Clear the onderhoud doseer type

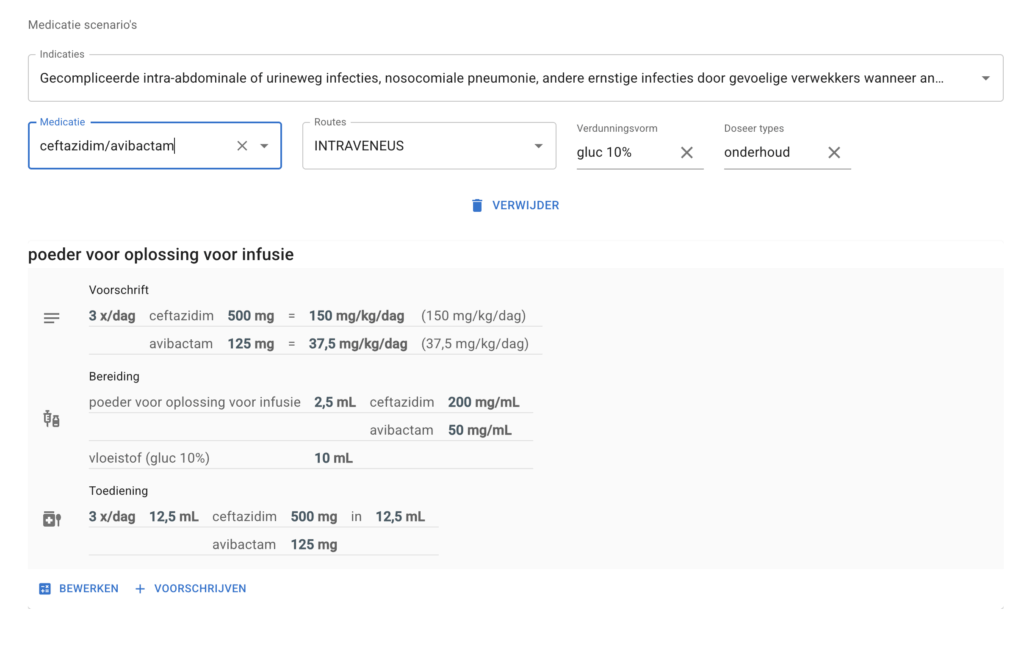[x=834, y=152]
